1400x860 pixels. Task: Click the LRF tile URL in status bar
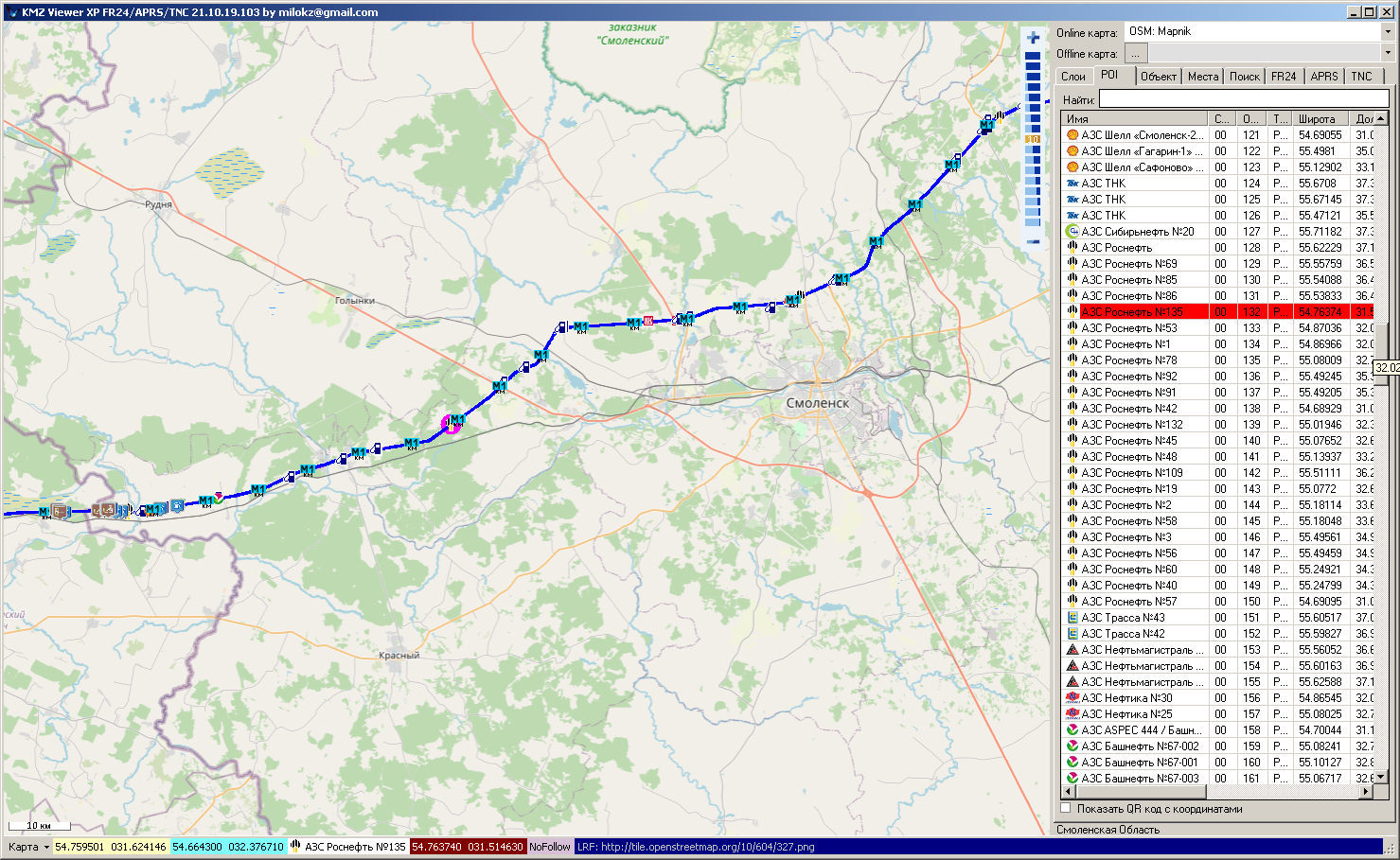coord(696,847)
